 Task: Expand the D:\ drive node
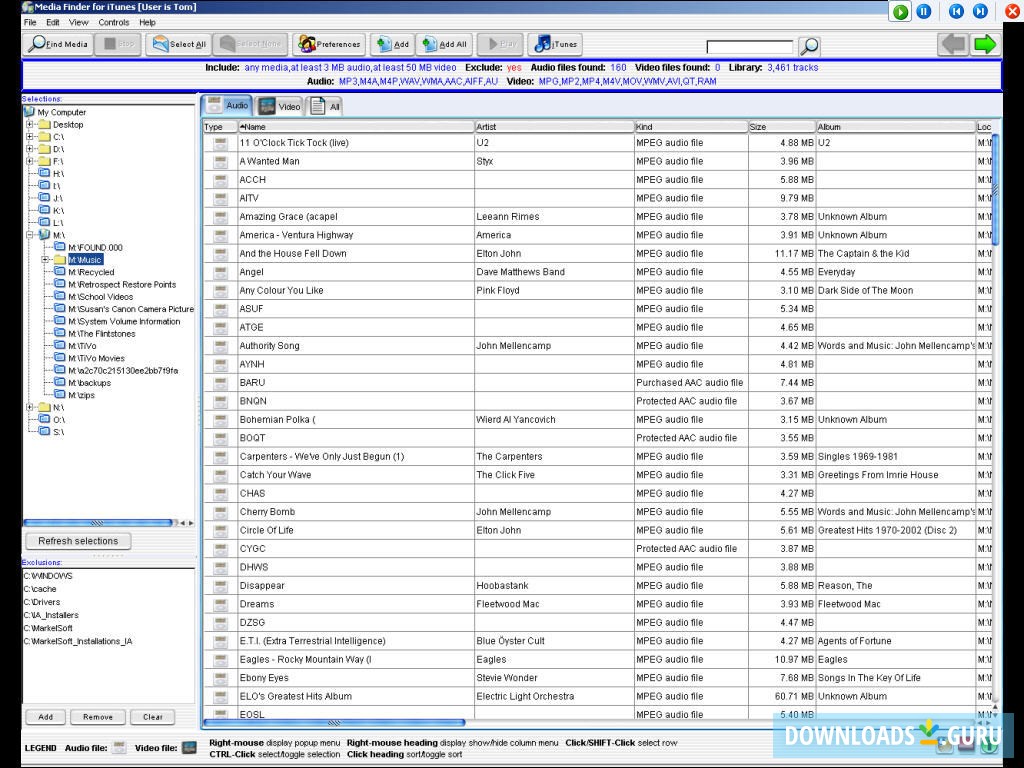(x=29, y=149)
